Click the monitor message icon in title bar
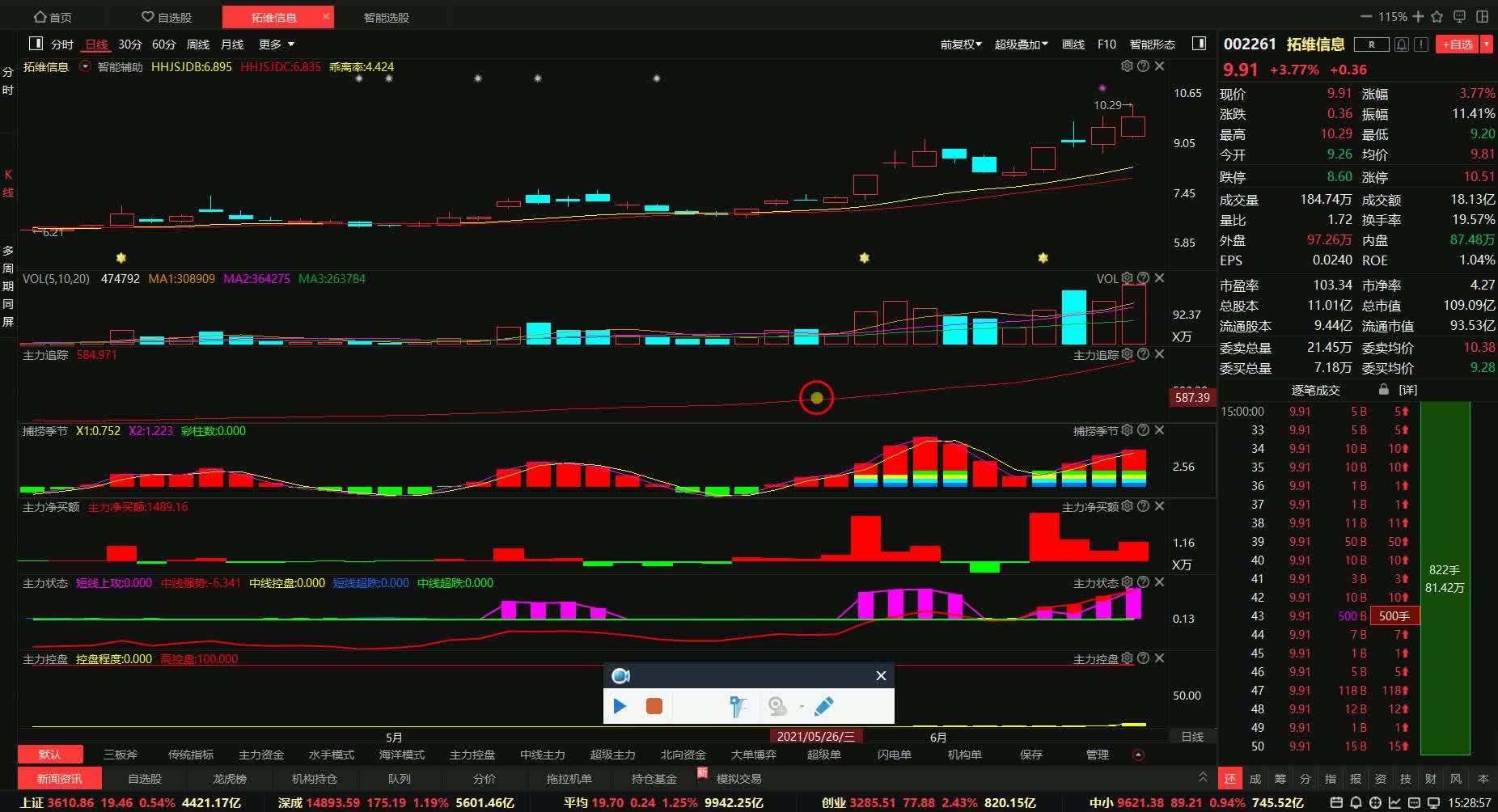 (x=1460, y=16)
